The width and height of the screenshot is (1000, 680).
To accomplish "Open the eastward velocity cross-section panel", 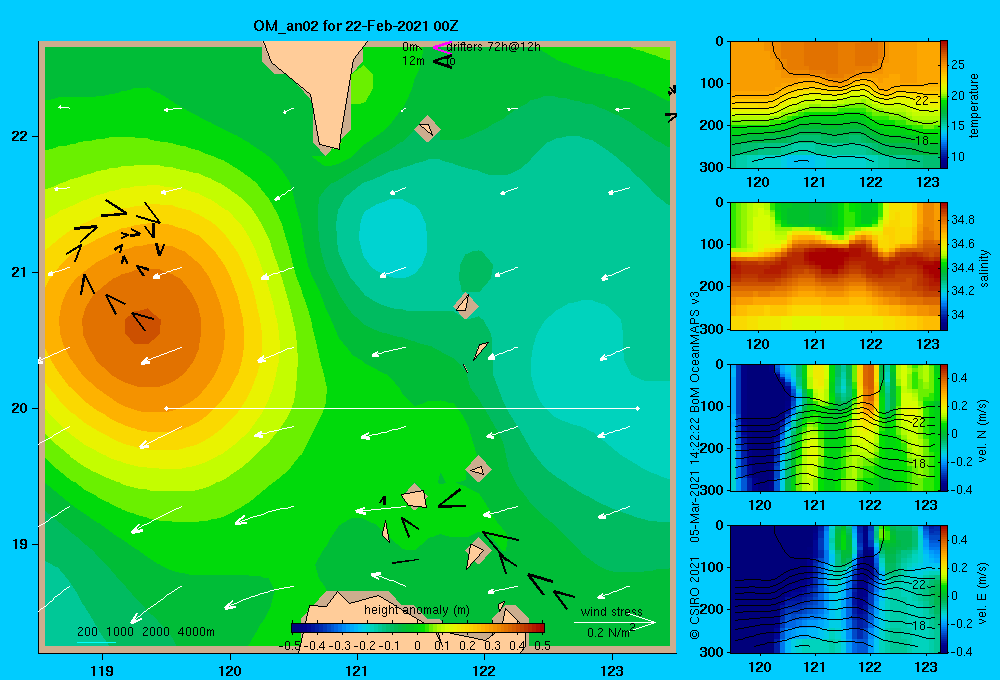I will click(835, 589).
